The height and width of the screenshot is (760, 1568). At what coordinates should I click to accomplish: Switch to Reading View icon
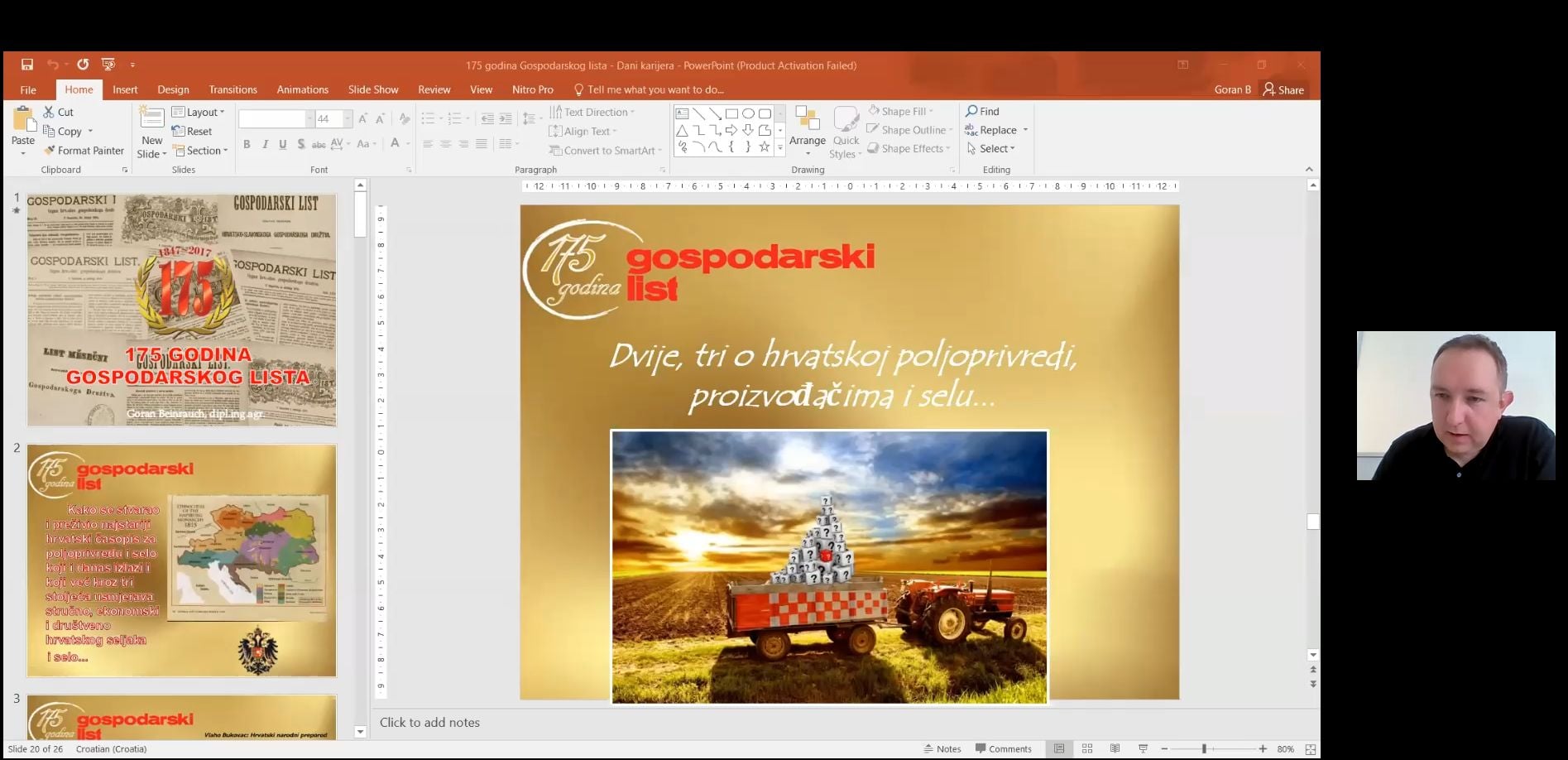1115,748
